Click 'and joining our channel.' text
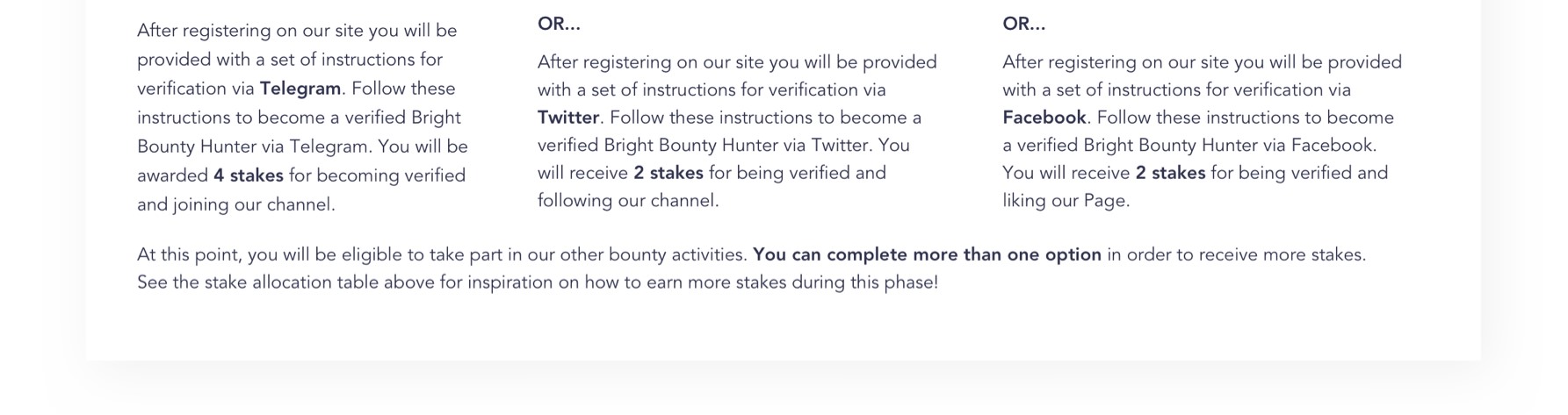Screen dimensions: 1568x415 [236, 205]
